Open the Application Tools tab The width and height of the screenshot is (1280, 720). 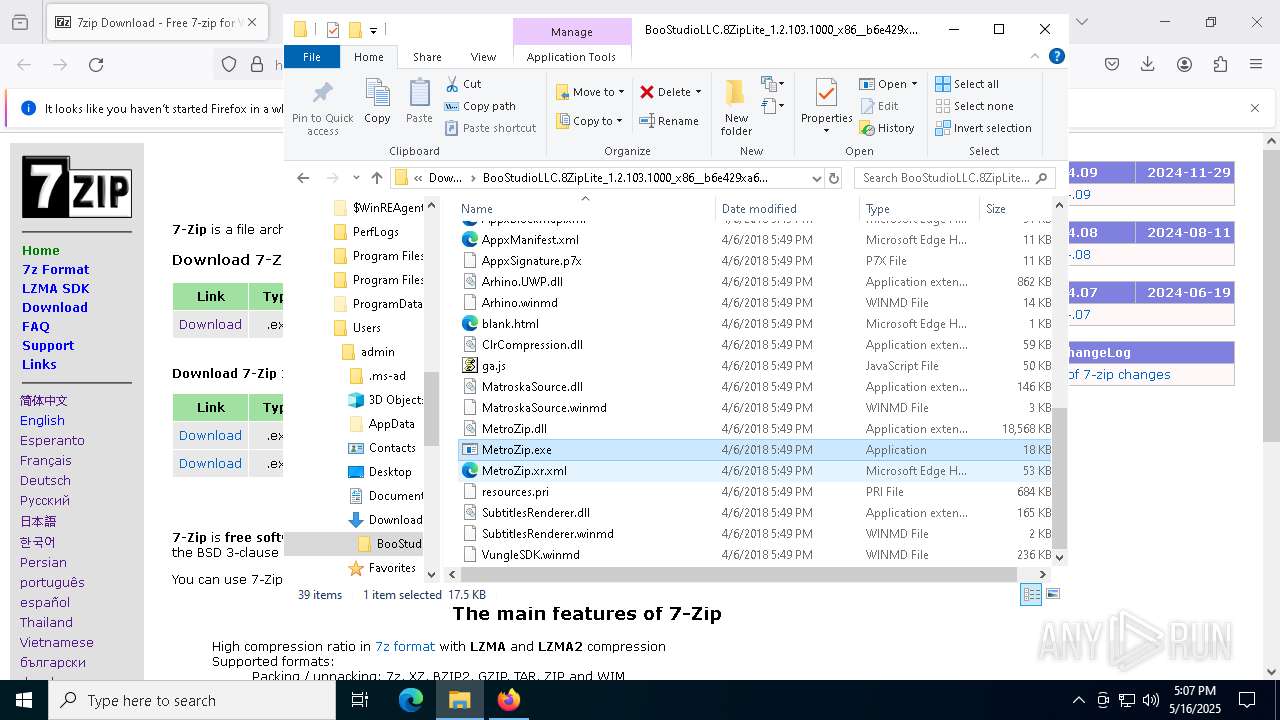[x=571, y=57]
